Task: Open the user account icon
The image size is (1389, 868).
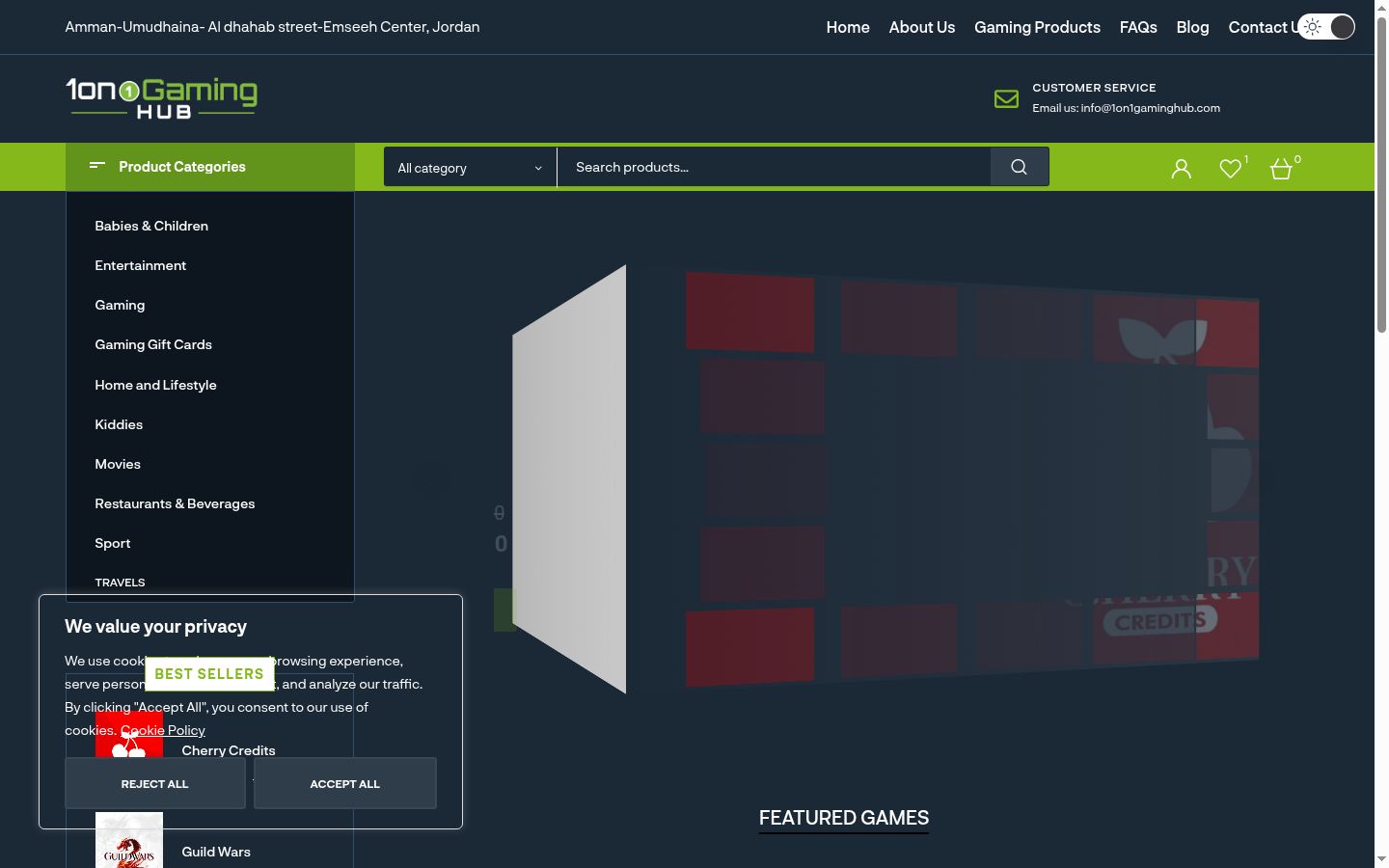Action: coord(1181,169)
